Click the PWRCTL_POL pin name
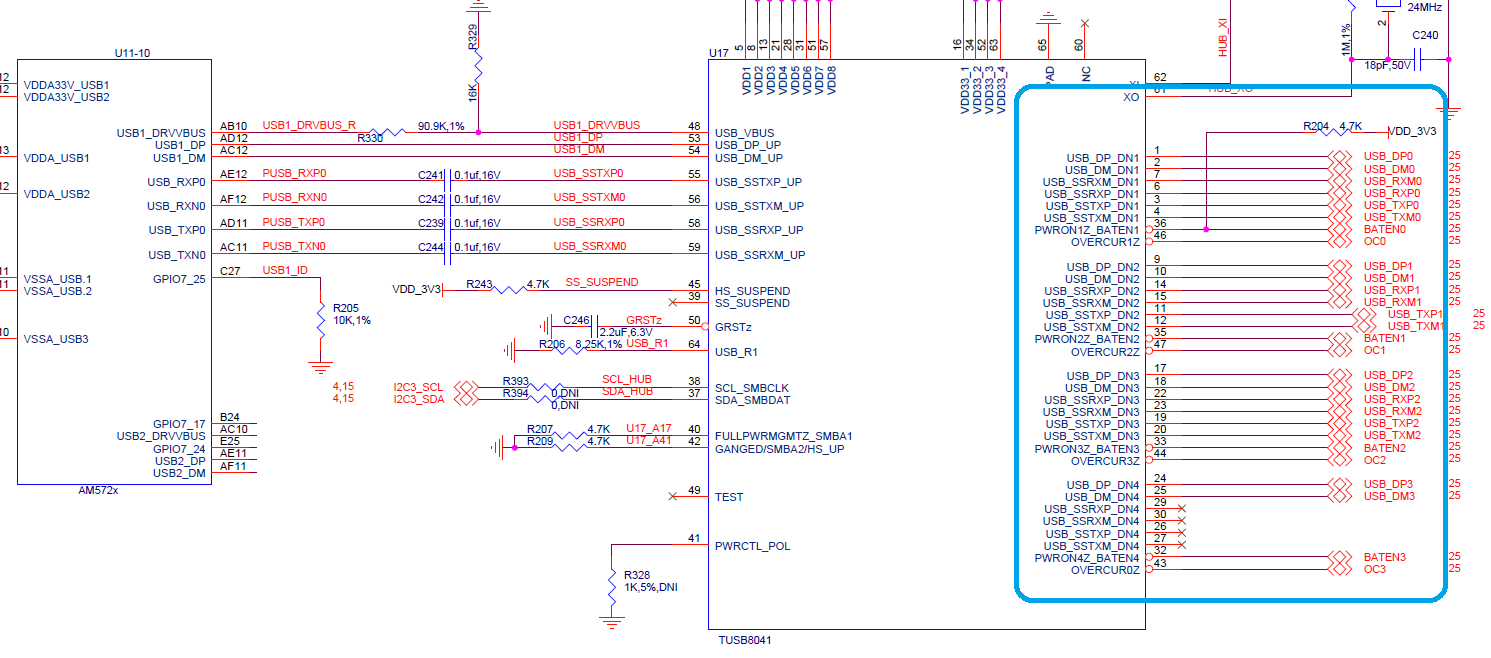The height and width of the screenshot is (658, 1491). coord(752,546)
